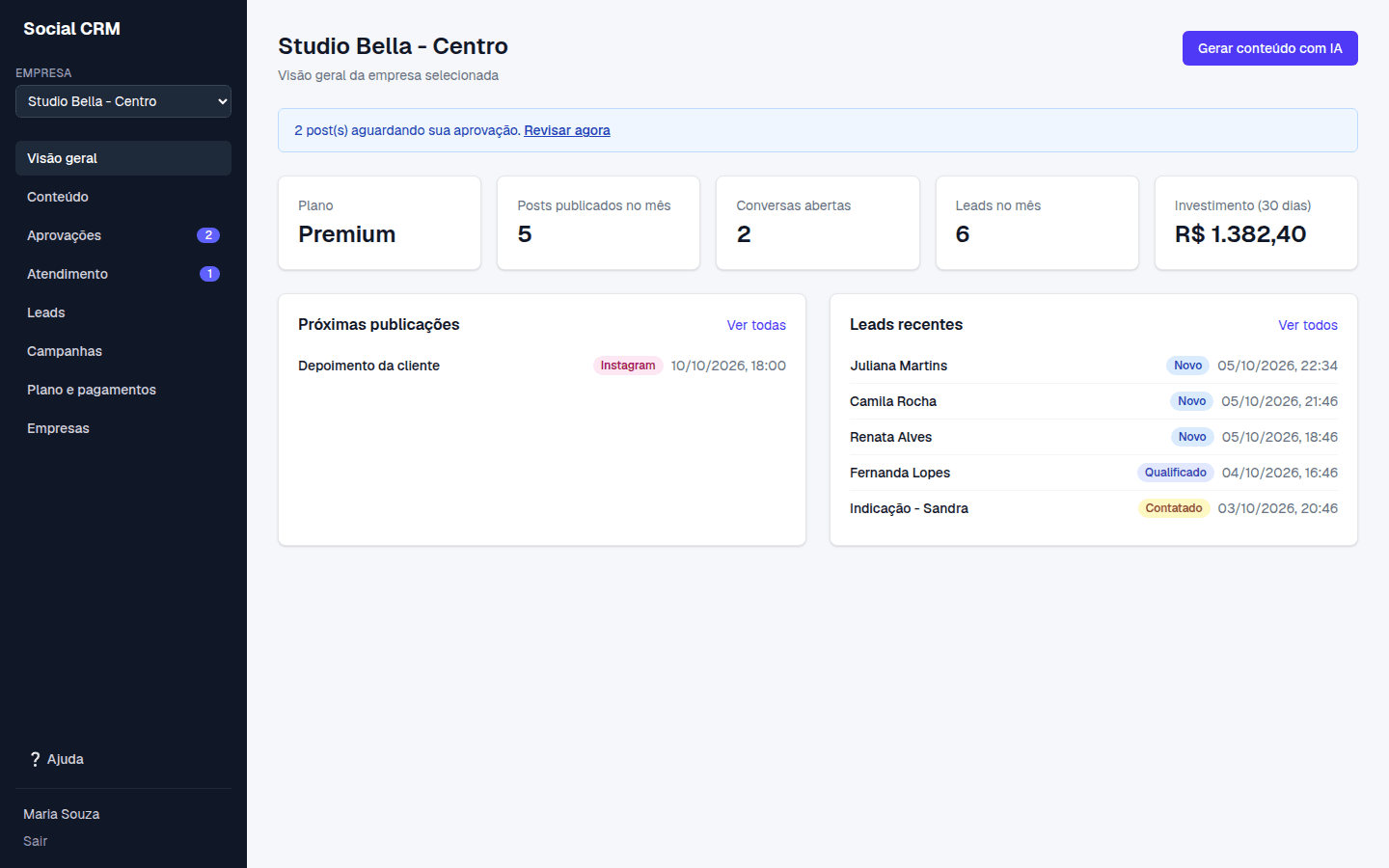Go to Empresas in sidebar
The image size is (1389, 868).
coord(123,428)
